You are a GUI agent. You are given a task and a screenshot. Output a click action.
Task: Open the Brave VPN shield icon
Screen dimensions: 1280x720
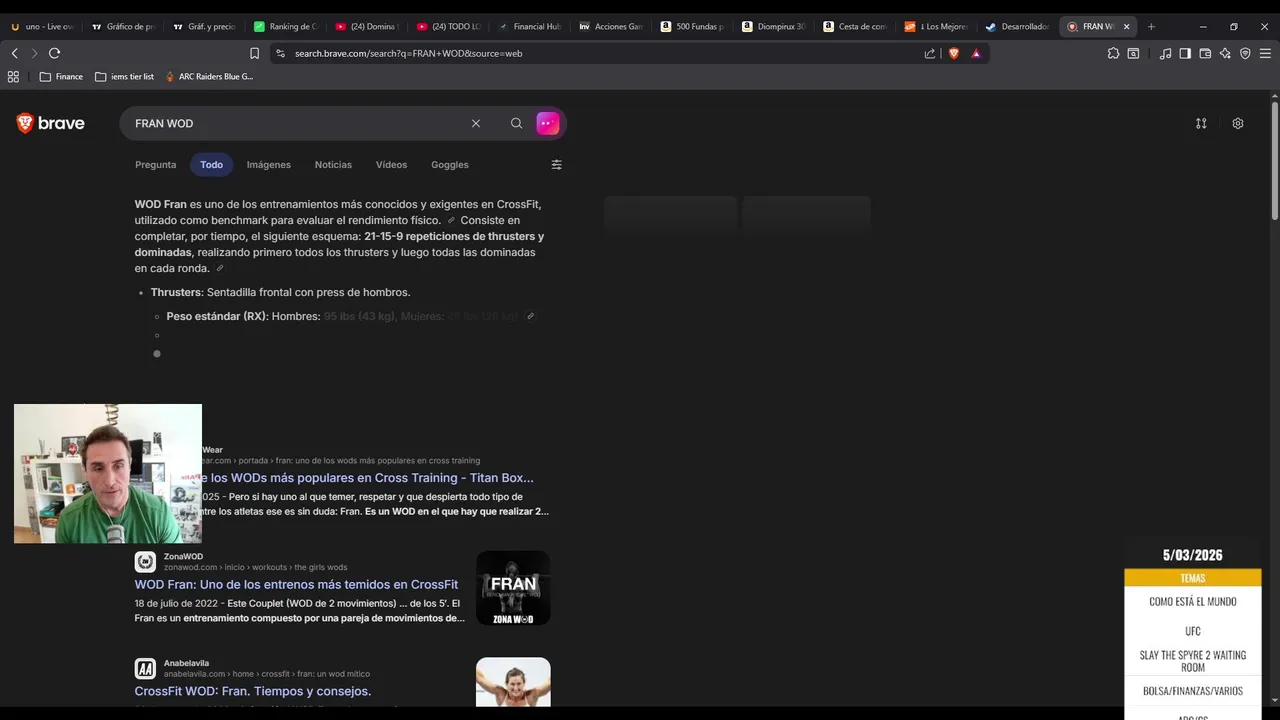1245,53
